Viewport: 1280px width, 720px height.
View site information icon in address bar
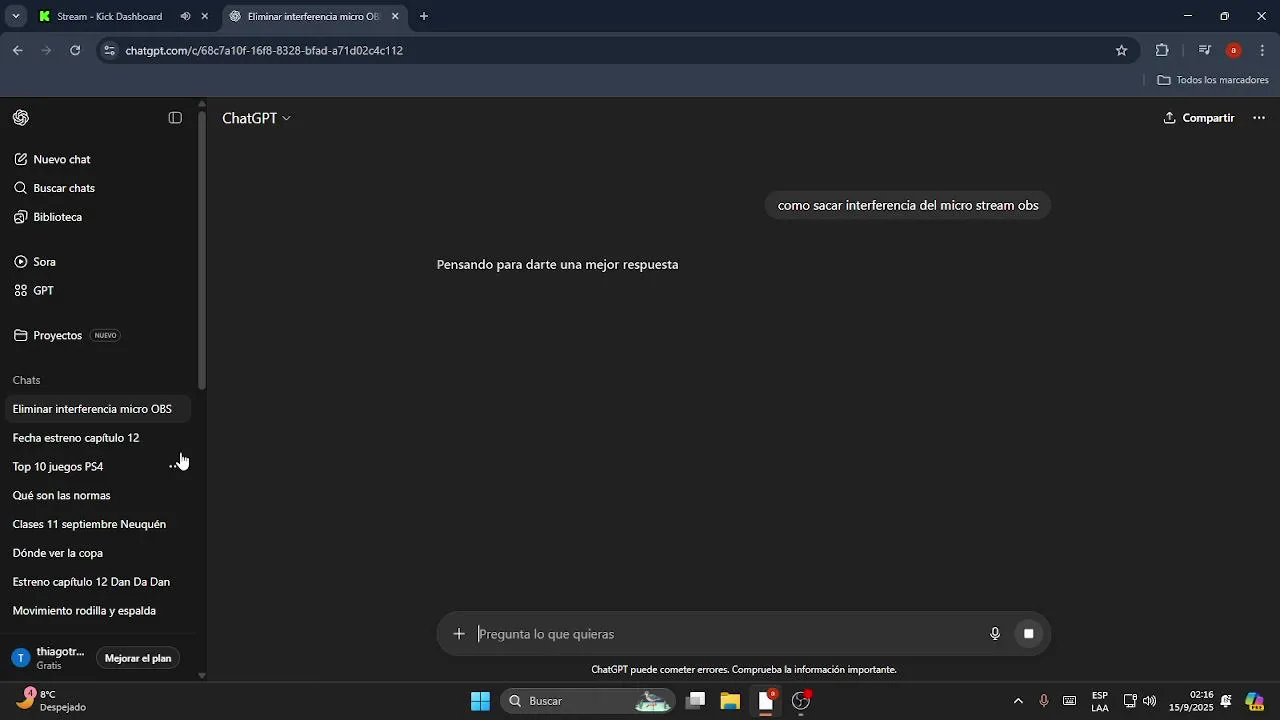(109, 50)
